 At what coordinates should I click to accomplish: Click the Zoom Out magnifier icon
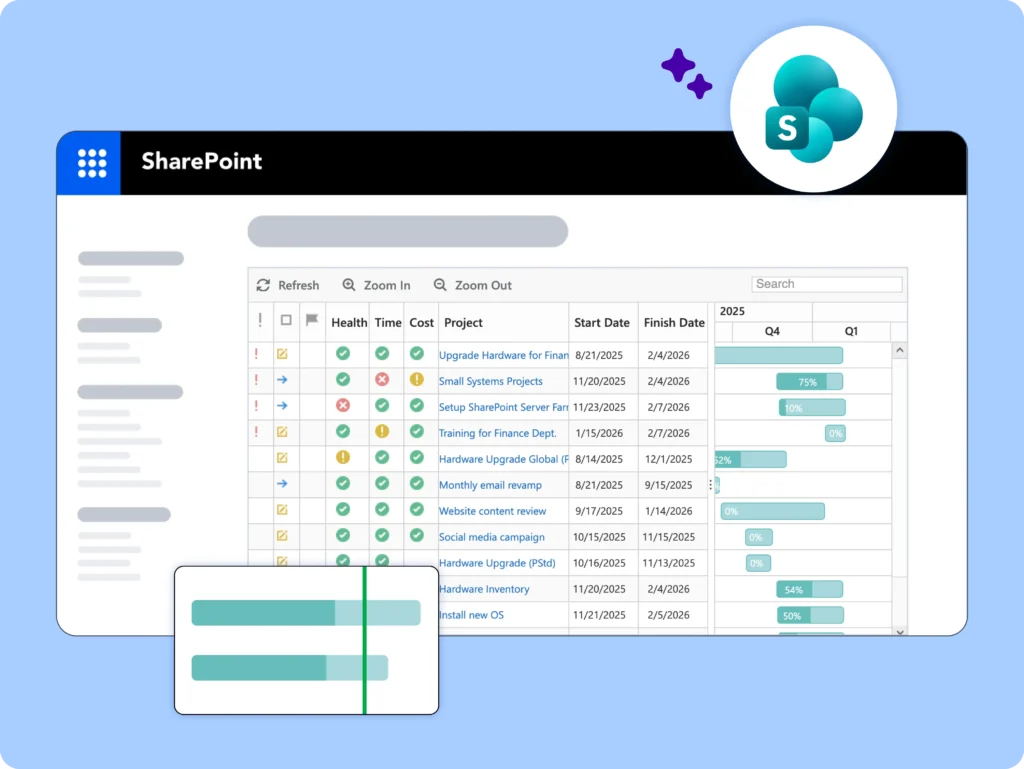pyautogui.click(x=440, y=285)
